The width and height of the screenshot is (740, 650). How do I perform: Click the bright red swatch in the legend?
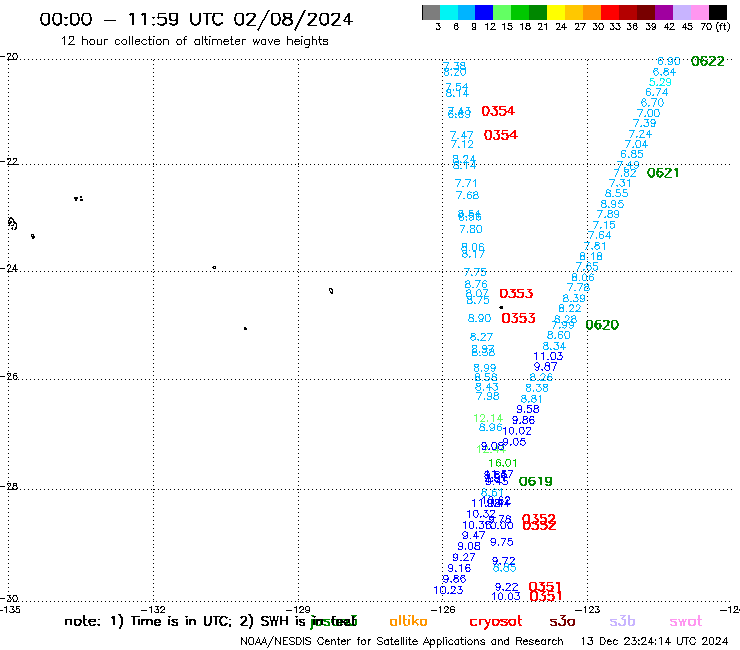610,12
